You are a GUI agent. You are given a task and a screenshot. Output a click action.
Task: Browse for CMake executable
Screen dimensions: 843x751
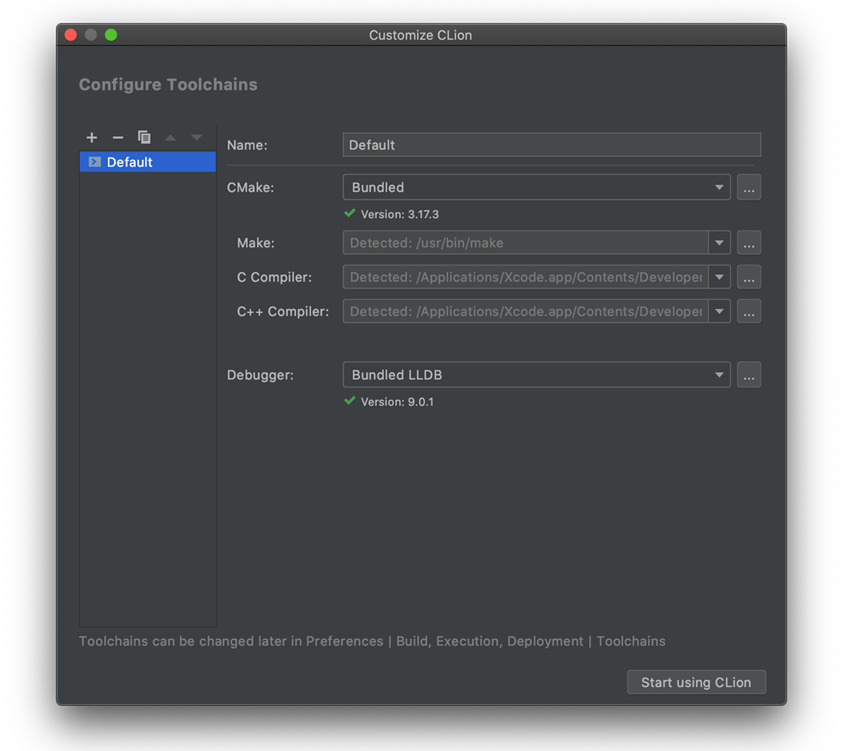click(x=749, y=187)
